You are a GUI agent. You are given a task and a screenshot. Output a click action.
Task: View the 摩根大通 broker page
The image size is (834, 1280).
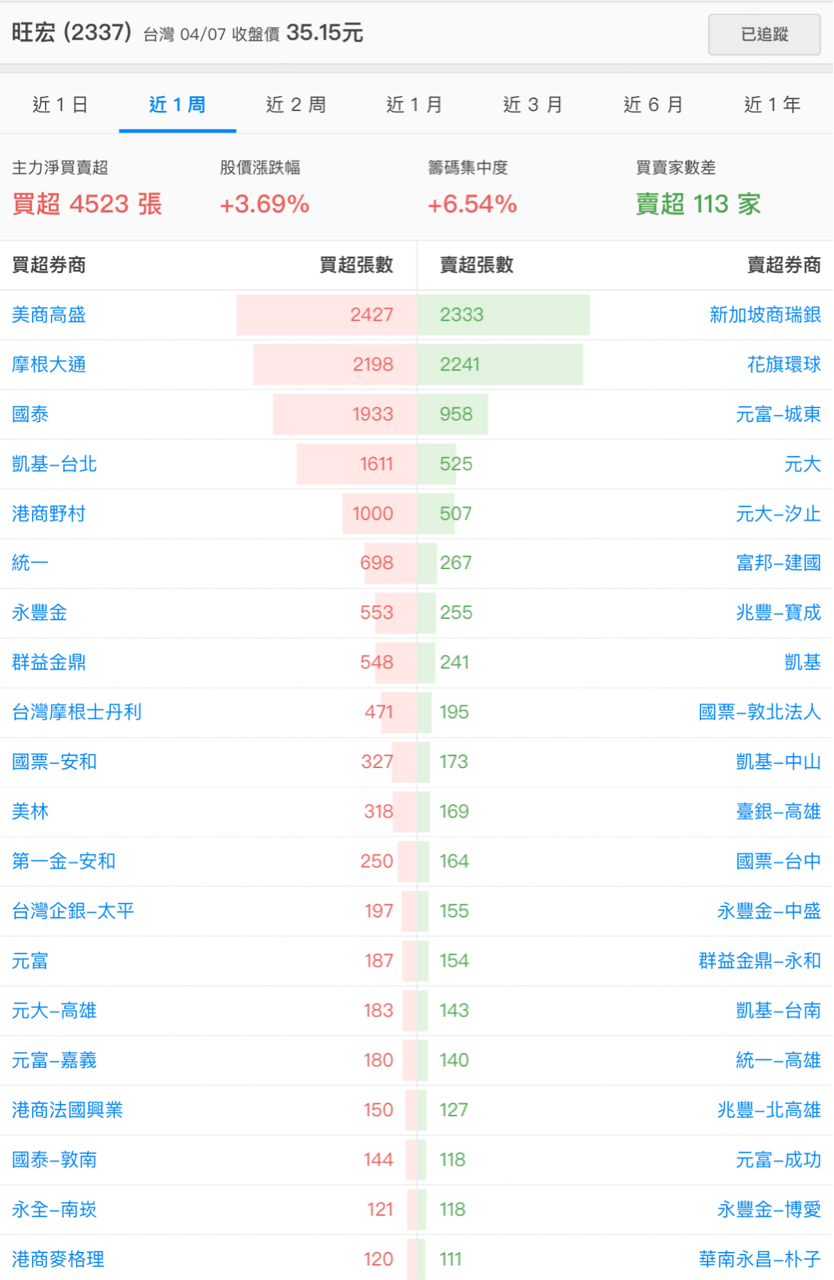[x=47, y=365]
